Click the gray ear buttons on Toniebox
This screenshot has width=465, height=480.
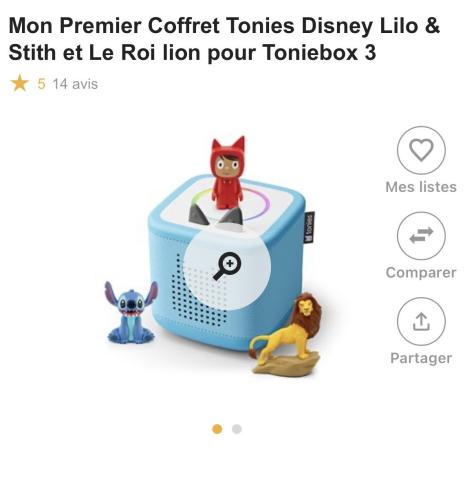click(216, 214)
